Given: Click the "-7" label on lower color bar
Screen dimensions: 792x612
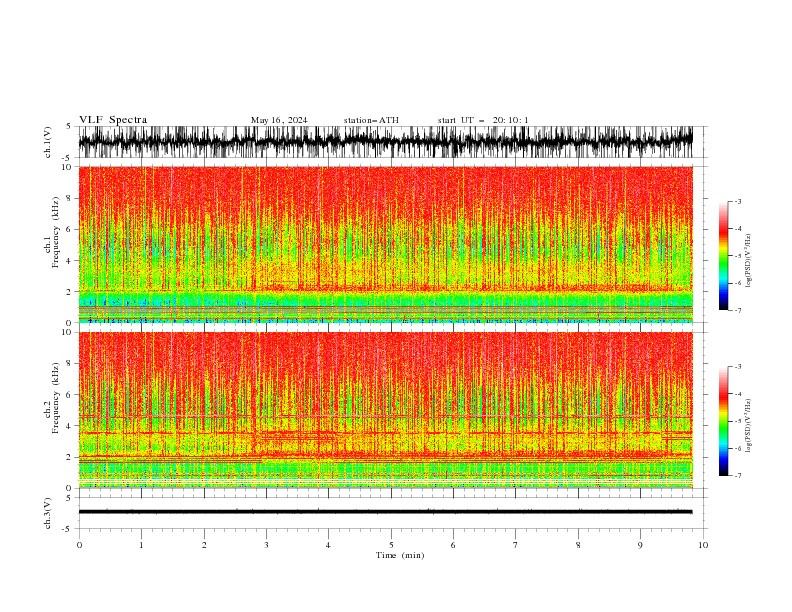Looking at the screenshot, I should click(738, 476).
